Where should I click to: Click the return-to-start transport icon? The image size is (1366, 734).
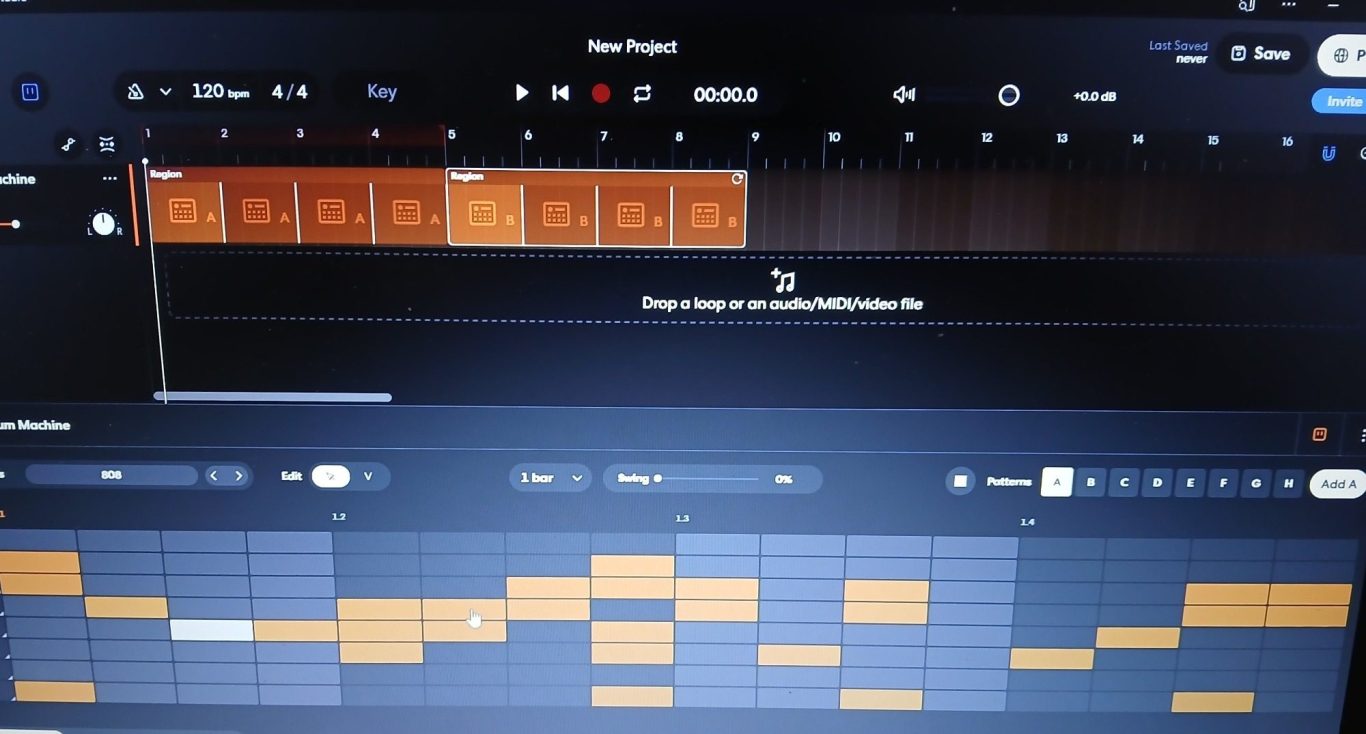(x=561, y=93)
